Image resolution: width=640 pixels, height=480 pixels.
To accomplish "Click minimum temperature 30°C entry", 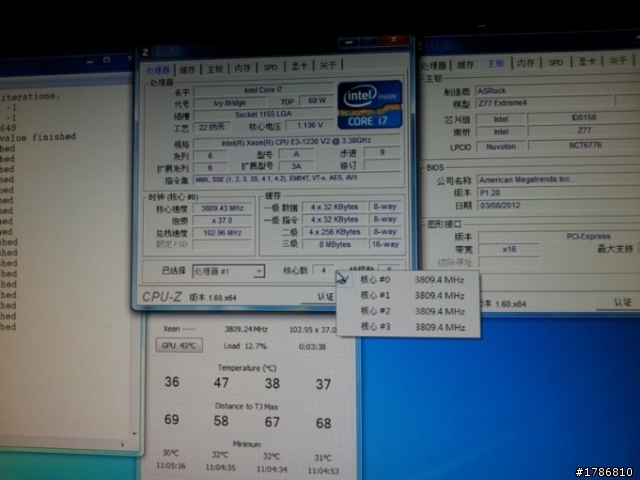I will 170,453.
